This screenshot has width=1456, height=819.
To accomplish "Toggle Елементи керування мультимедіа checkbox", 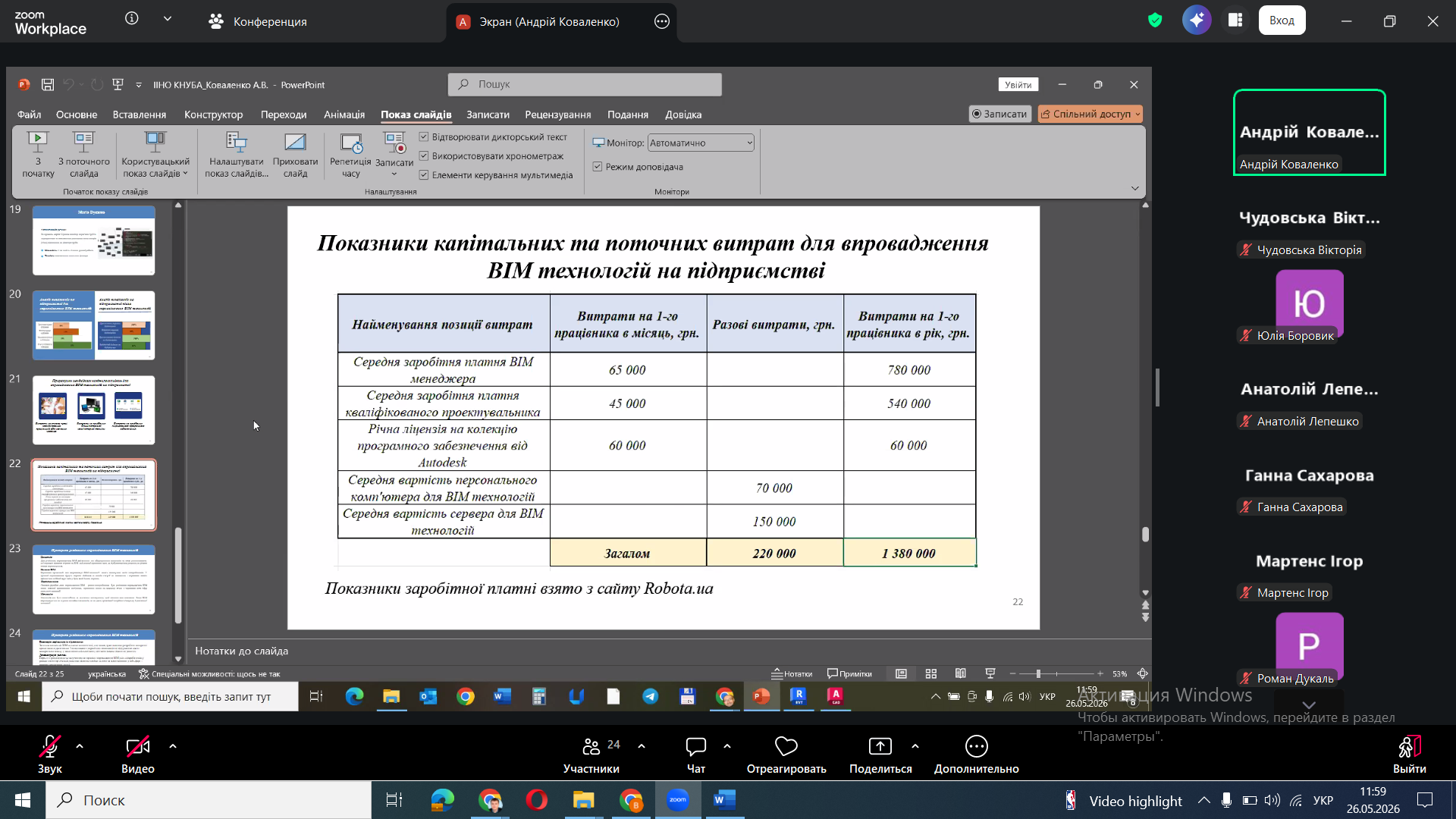I will pos(424,175).
